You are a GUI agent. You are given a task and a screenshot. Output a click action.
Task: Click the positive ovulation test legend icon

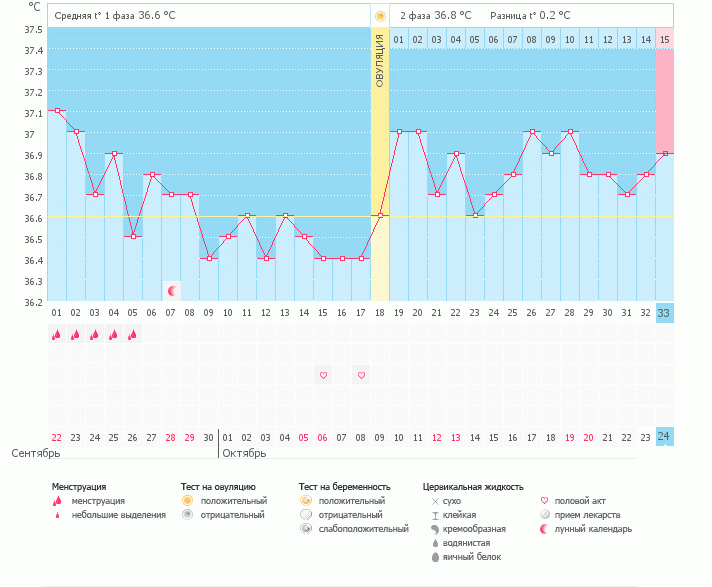[x=187, y=500]
